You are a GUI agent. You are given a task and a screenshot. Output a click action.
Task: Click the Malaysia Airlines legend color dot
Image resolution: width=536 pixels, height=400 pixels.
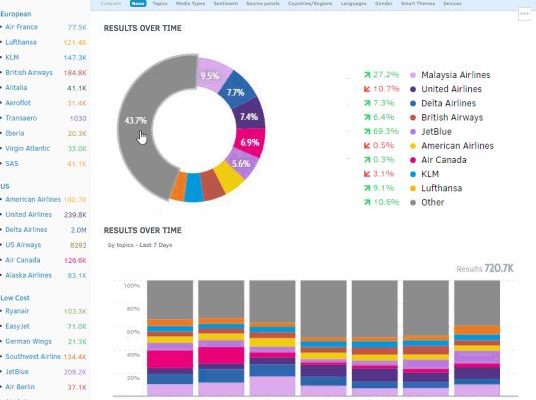(413, 75)
